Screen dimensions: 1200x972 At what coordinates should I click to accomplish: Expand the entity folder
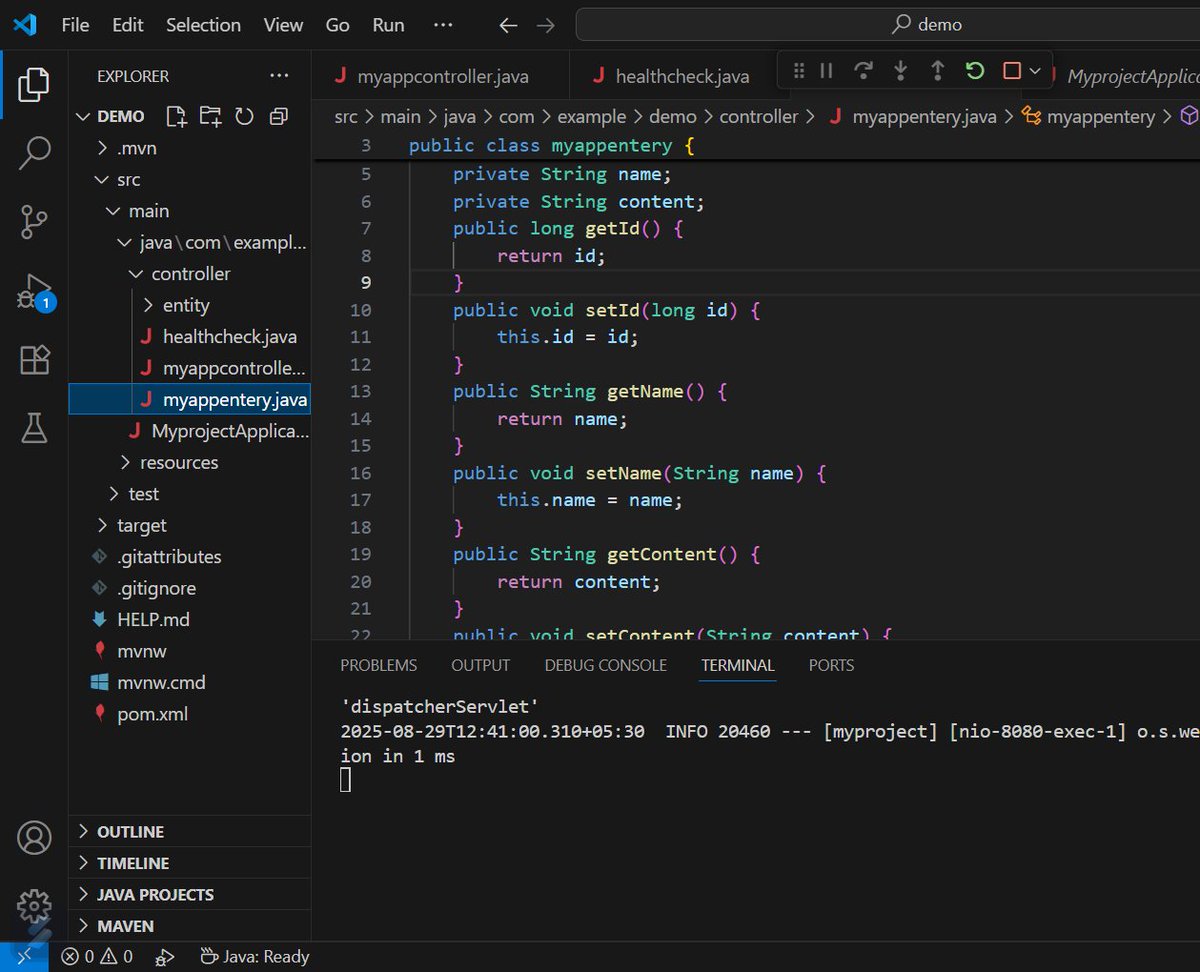(x=148, y=305)
